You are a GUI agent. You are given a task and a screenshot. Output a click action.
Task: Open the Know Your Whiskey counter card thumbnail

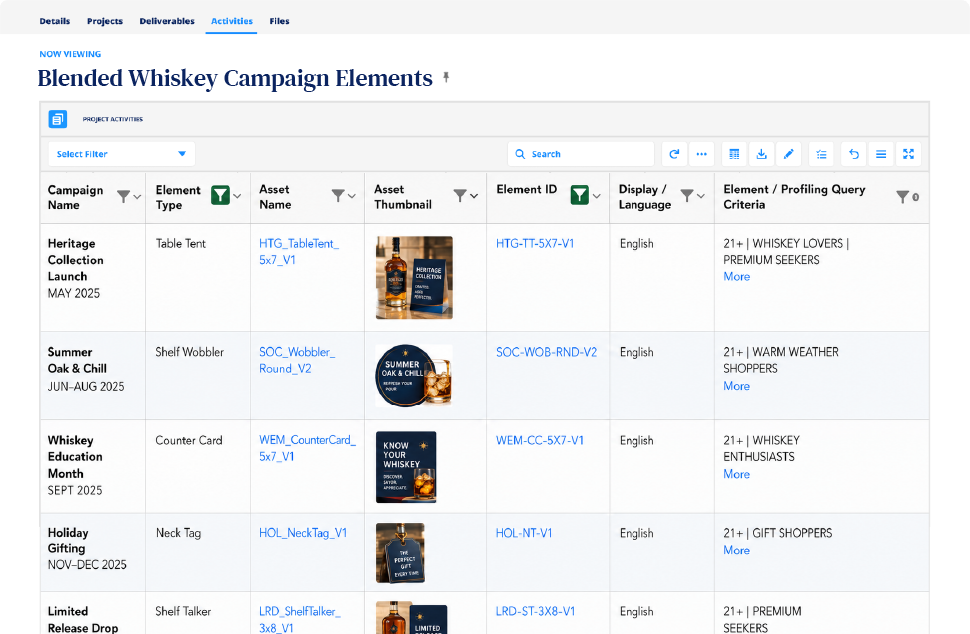(x=406, y=467)
